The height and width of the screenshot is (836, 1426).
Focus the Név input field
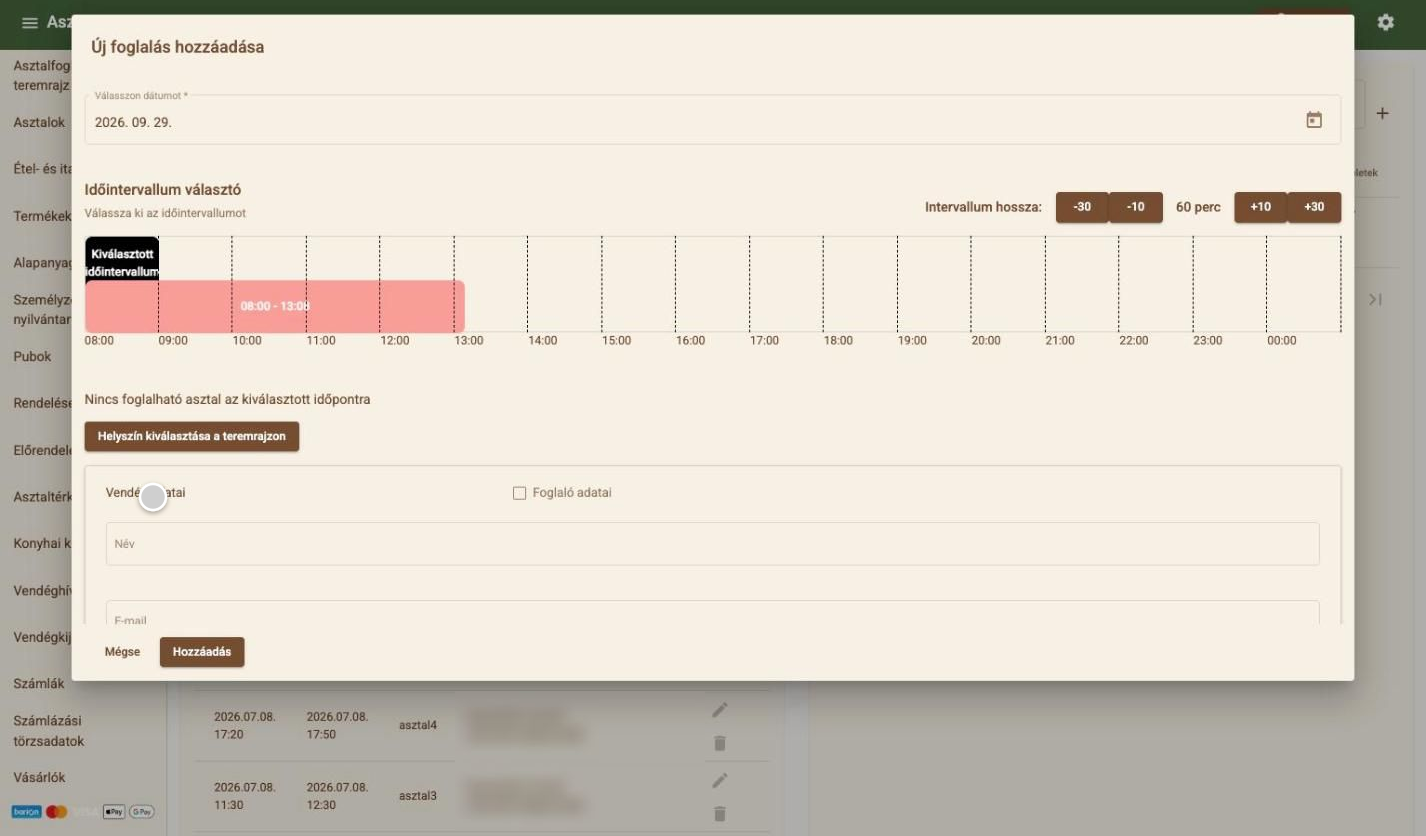712,544
